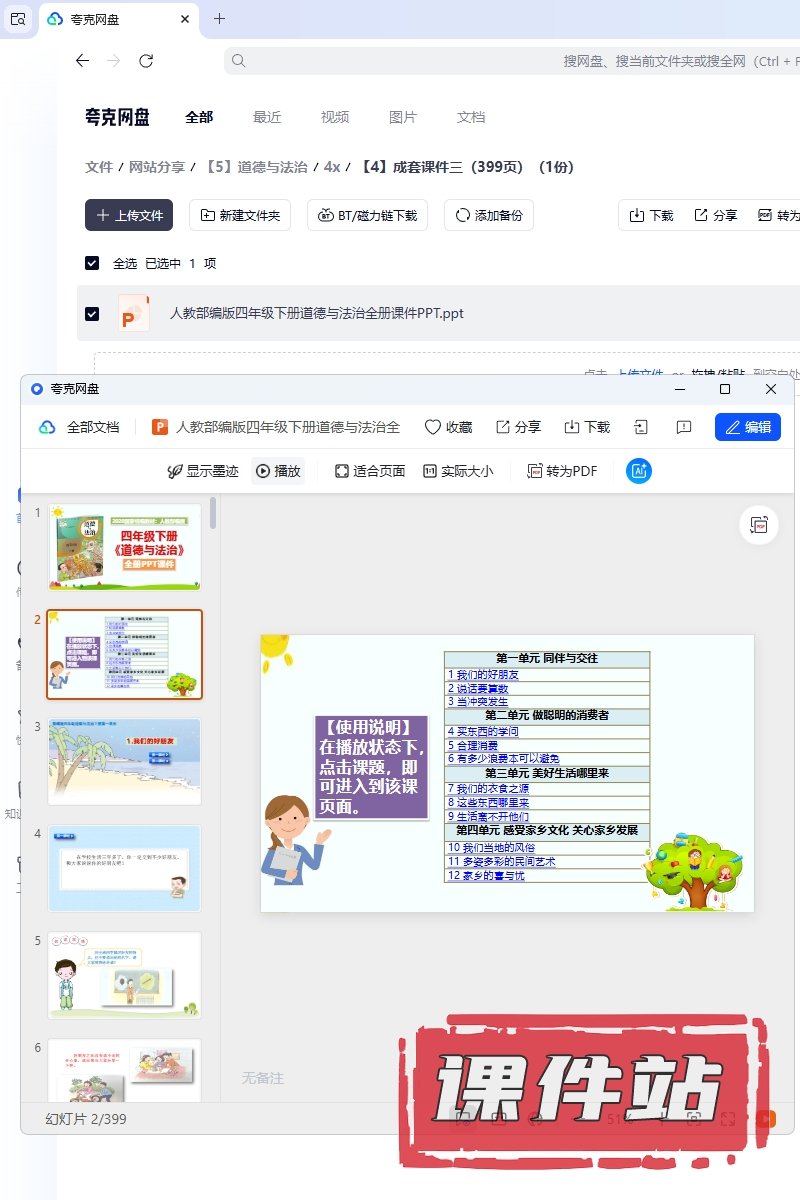Open the 文档 category tab
Screen dimensions: 800x1200
tap(471, 117)
